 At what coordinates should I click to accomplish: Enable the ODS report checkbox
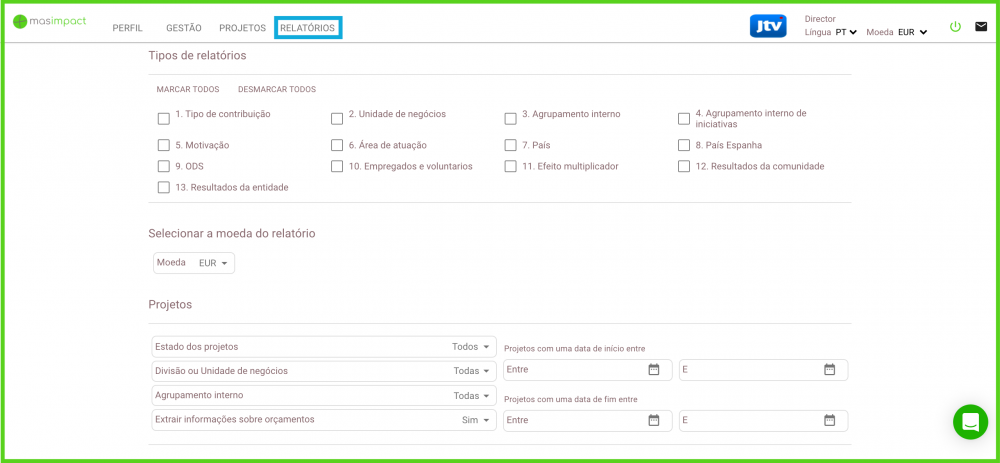pyautogui.click(x=164, y=166)
